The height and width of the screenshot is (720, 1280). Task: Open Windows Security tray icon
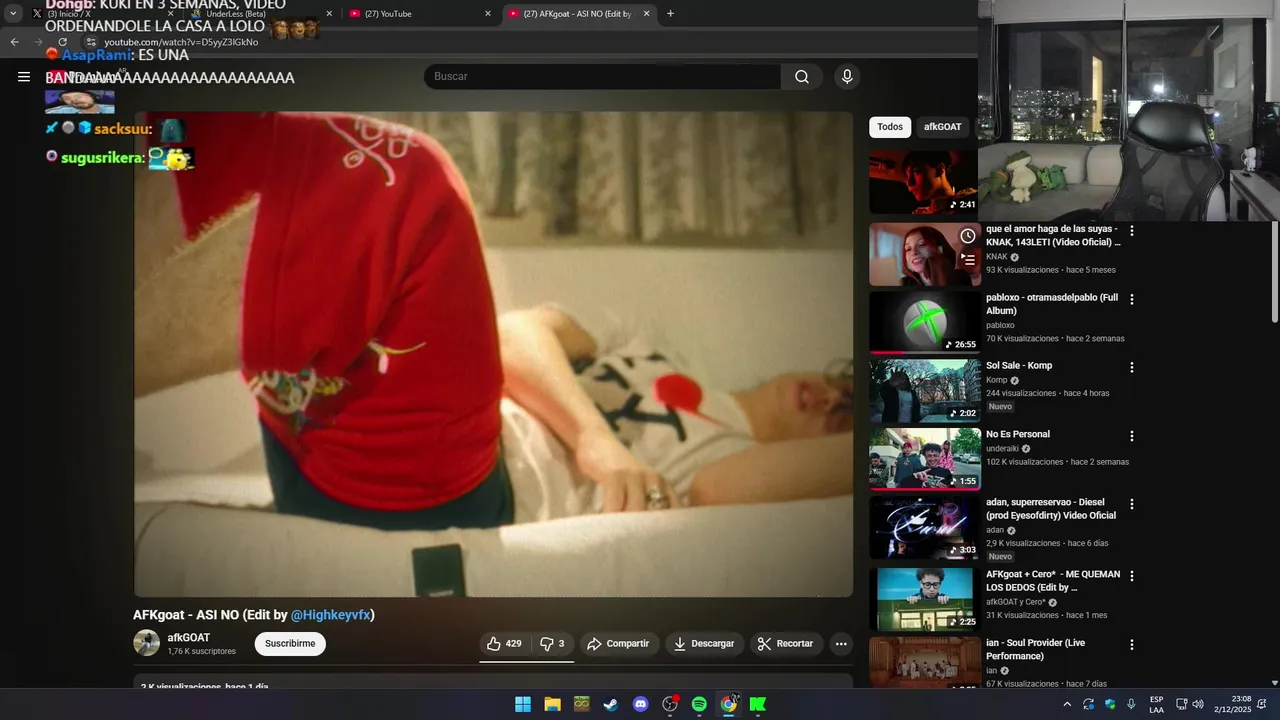click(x=1110, y=704)
